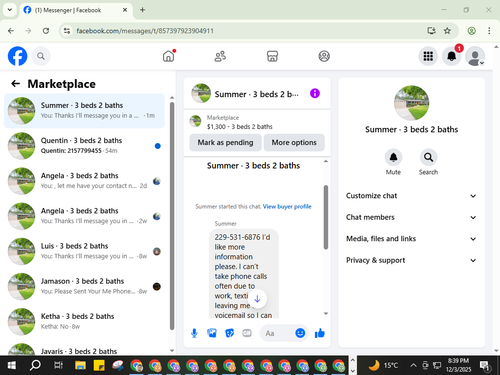Open Sticky Notes from the taskbar

point(99,366)
